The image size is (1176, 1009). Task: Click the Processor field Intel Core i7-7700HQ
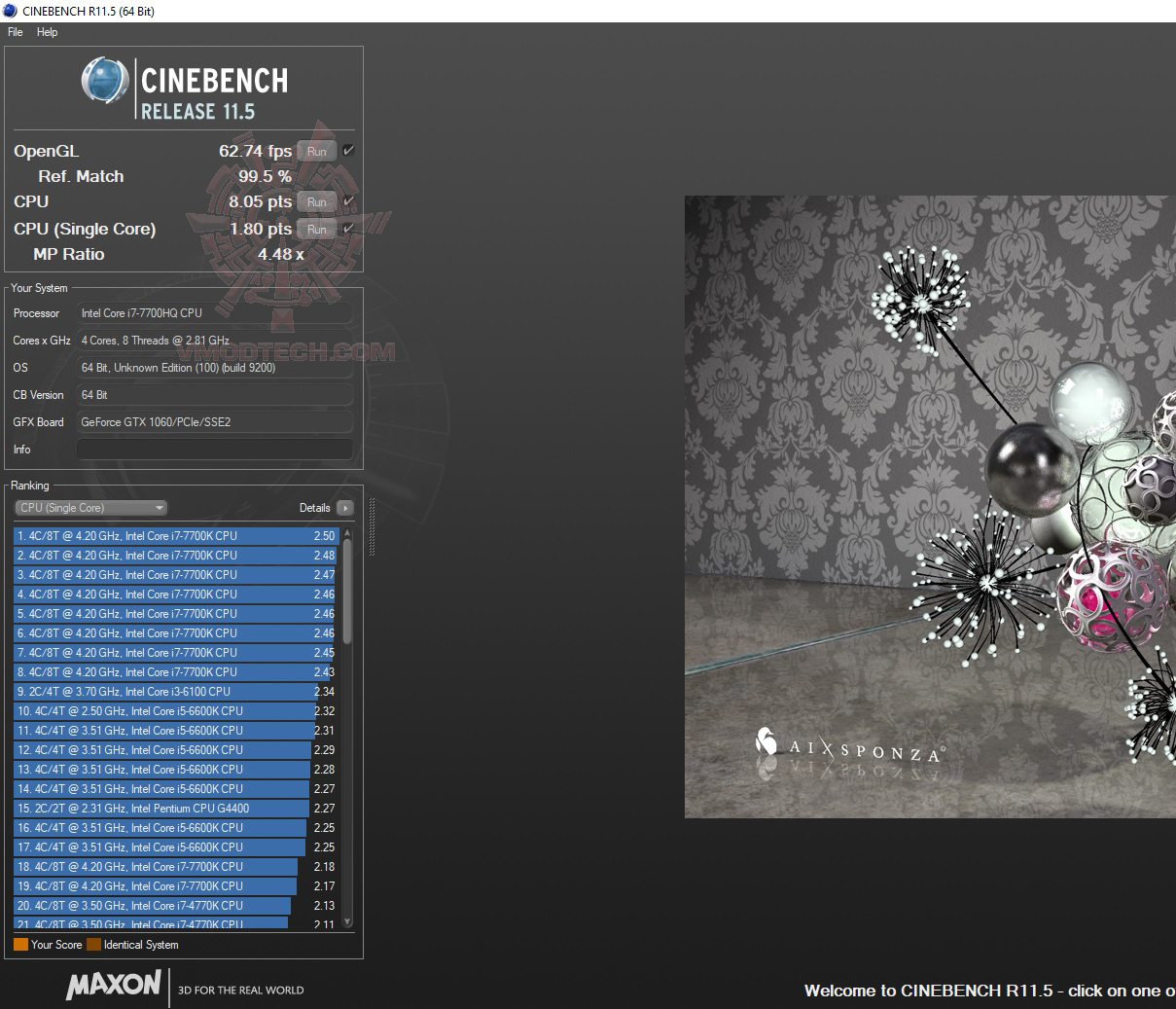click(x=214, y=313)
